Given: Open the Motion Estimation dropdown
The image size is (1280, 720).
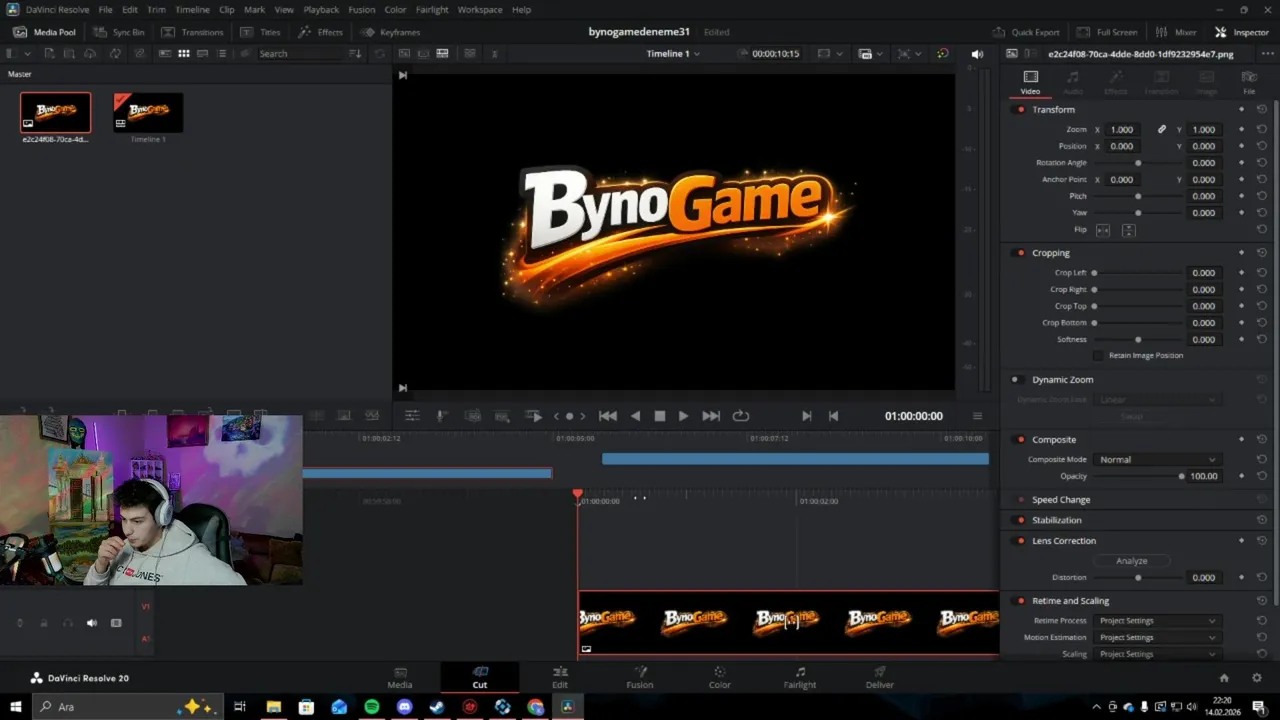Looking at the screenshot, I should click(1157, 637).
